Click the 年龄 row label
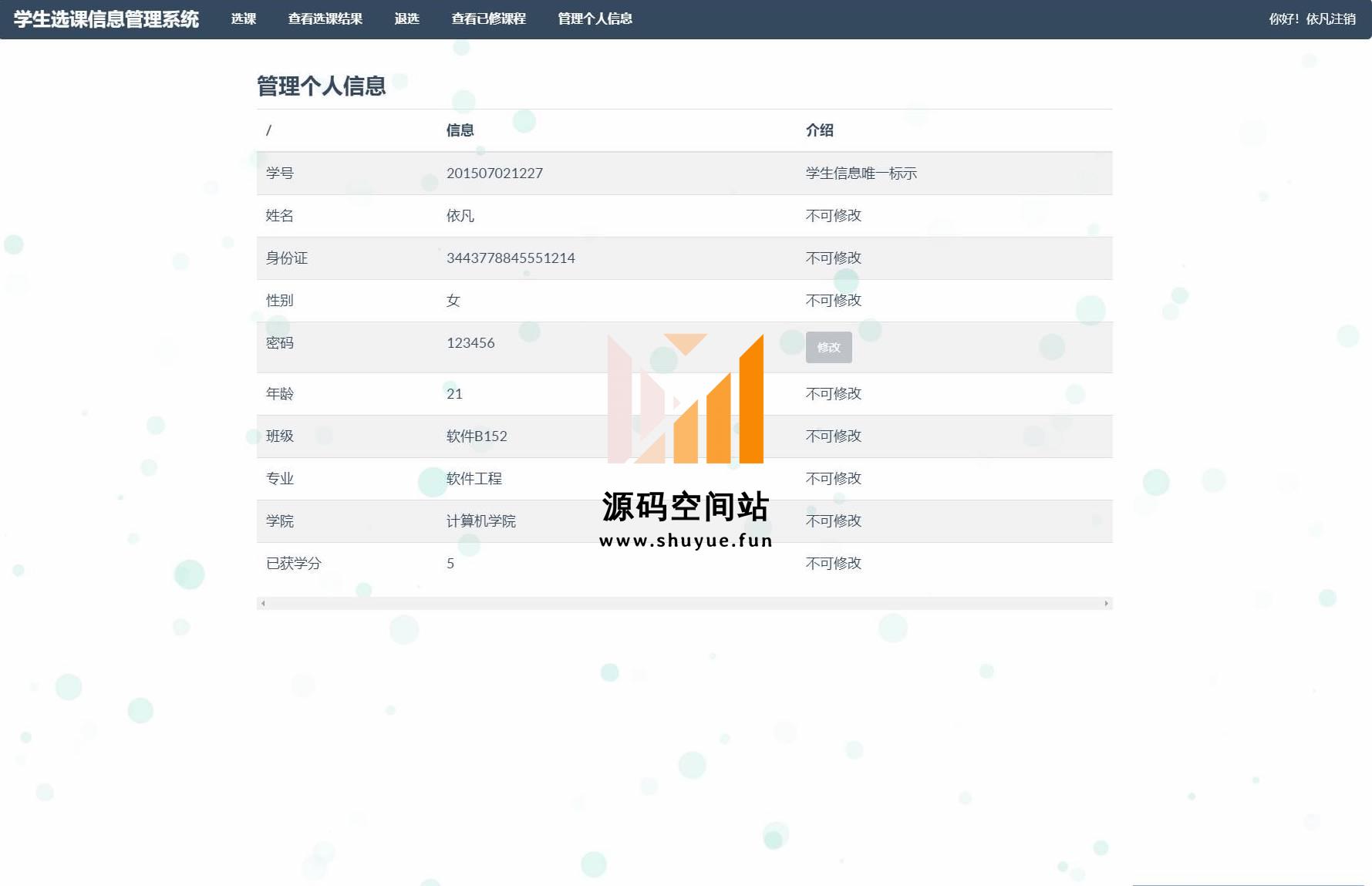Screen dimensions: 1372x886 click(280, 393)
